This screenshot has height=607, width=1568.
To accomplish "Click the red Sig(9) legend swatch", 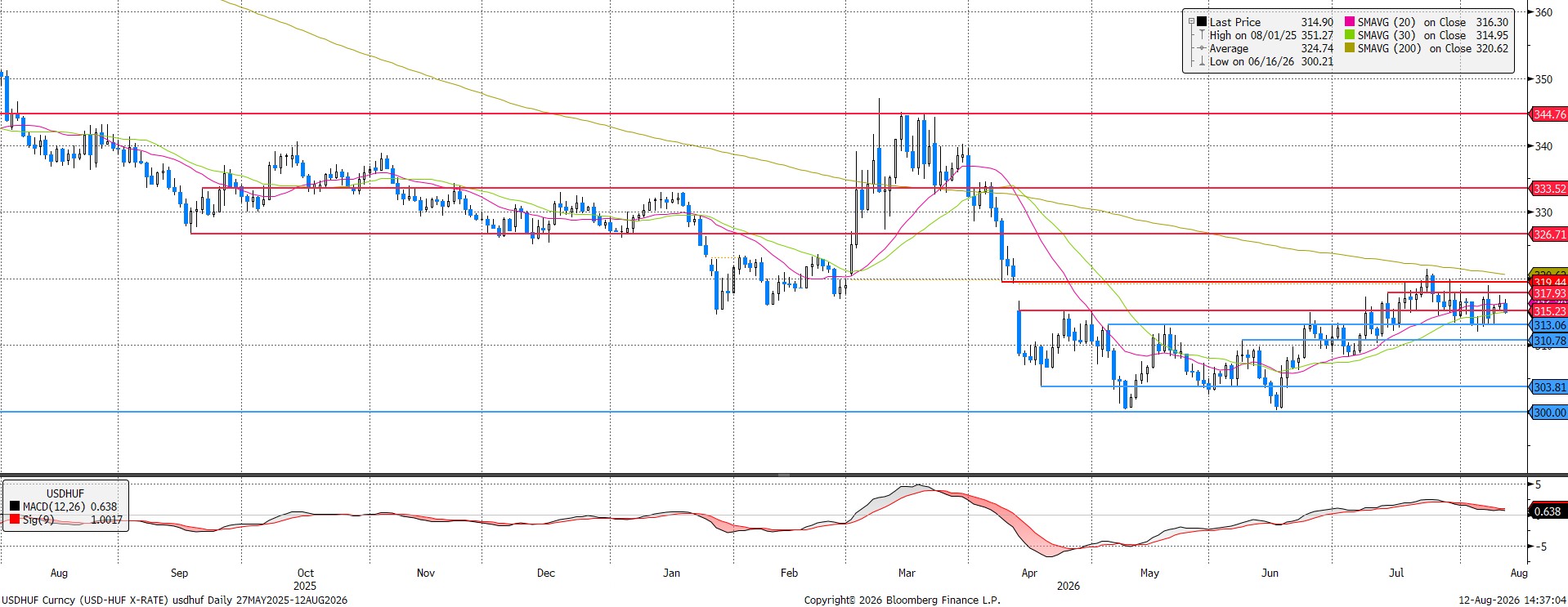I will tap(15, 520).
